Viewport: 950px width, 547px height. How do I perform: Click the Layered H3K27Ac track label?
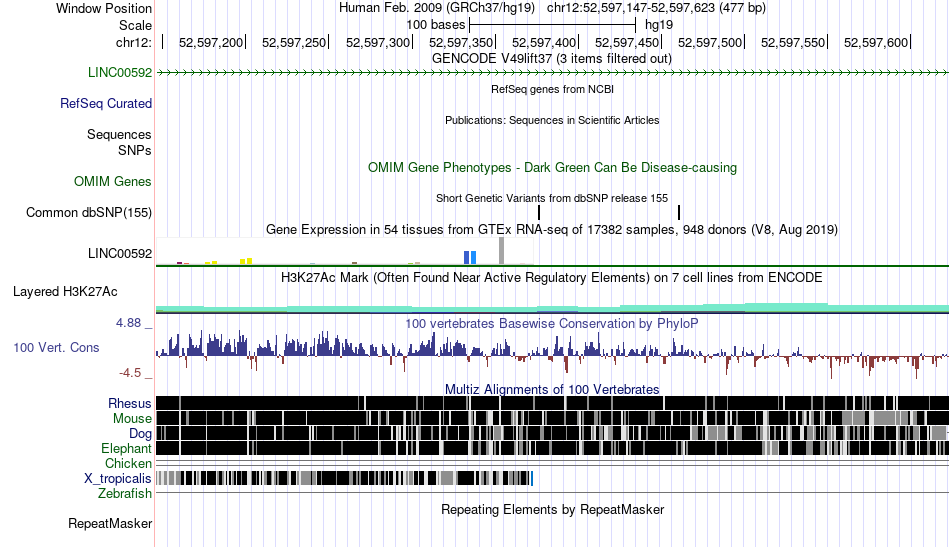[x=65, y=292]
